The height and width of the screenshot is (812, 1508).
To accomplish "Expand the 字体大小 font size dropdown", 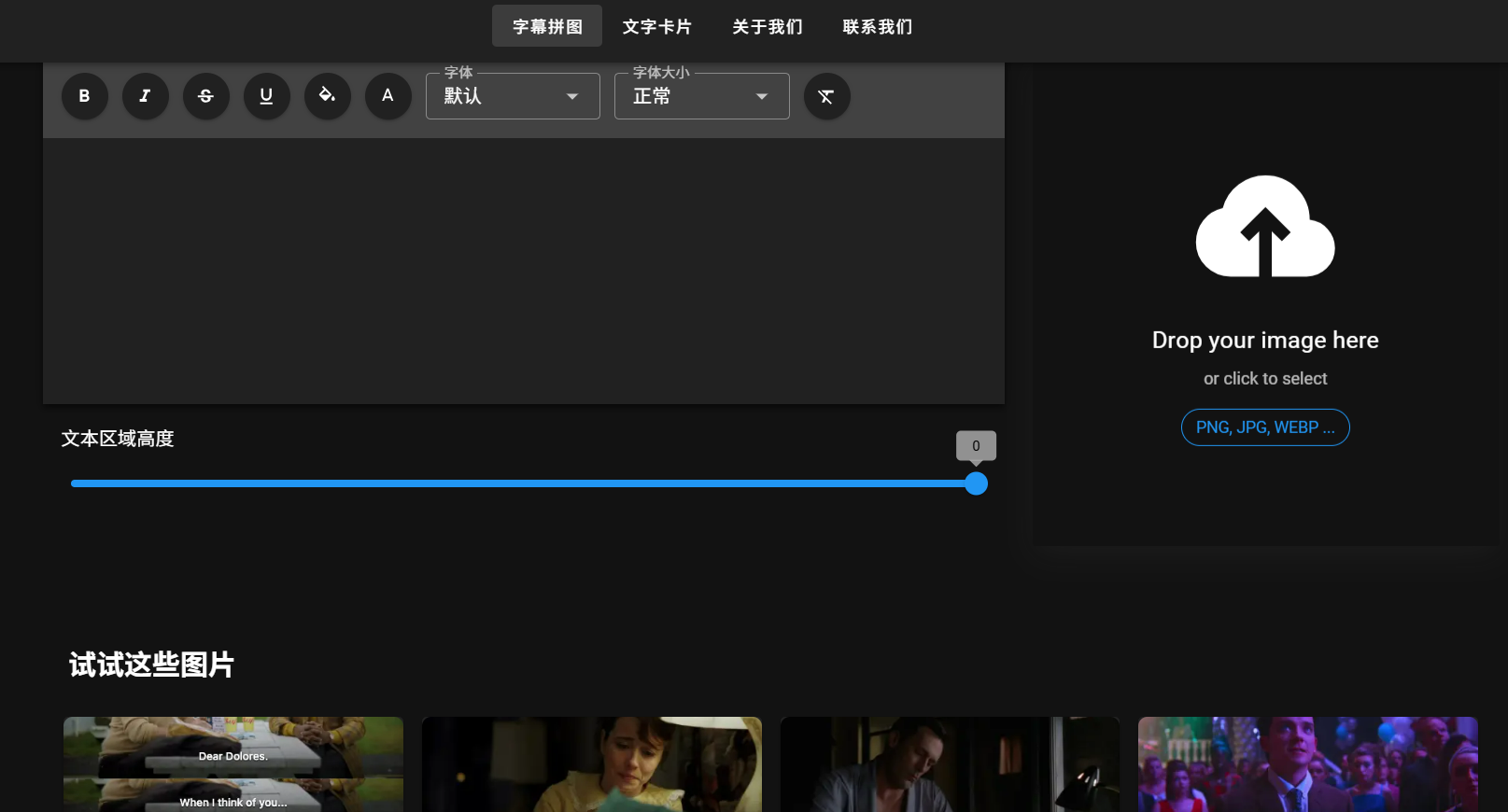I will tap(701, 96).
